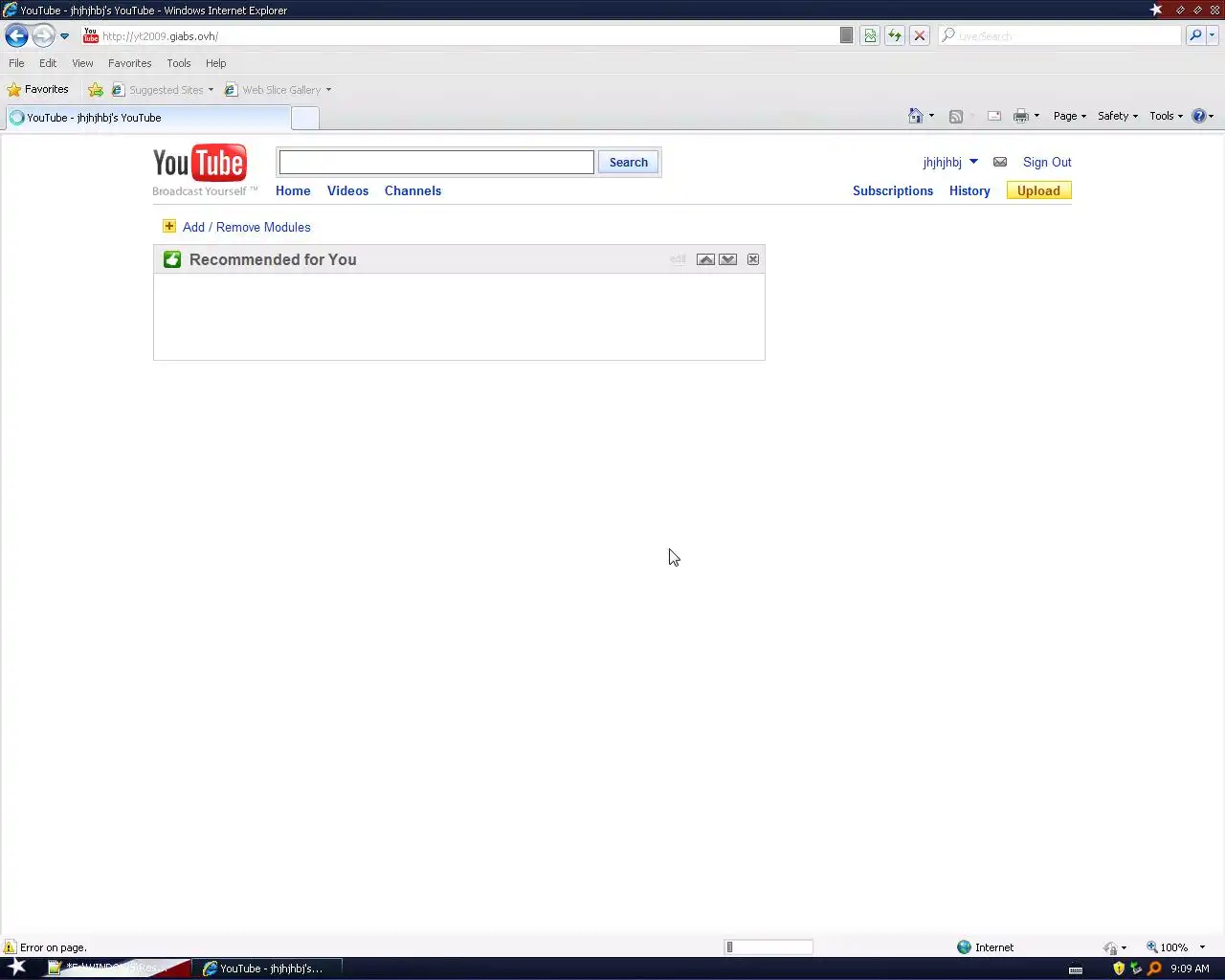Screen dimensions: 1225x980
Task: Open the Tools command bar menu
Action: tap(1166, 116)
